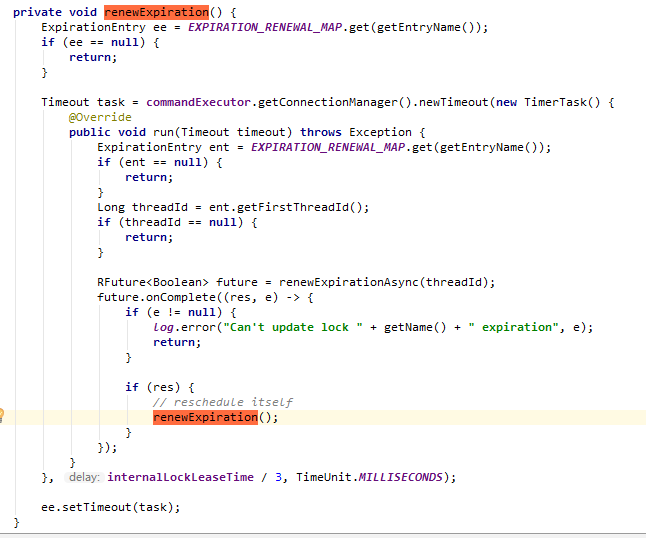Click the commandExecutor field reference
This screenshot has width=646, height=538.
199,102
